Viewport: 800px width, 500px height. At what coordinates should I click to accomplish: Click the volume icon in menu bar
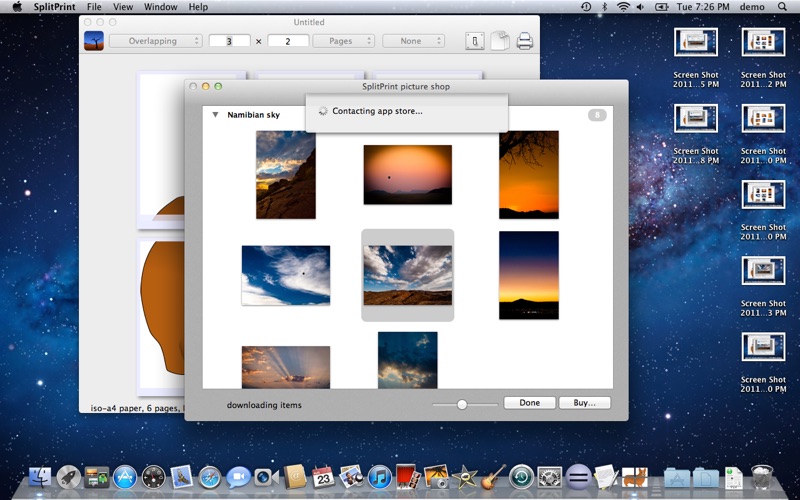click(640, 7)
